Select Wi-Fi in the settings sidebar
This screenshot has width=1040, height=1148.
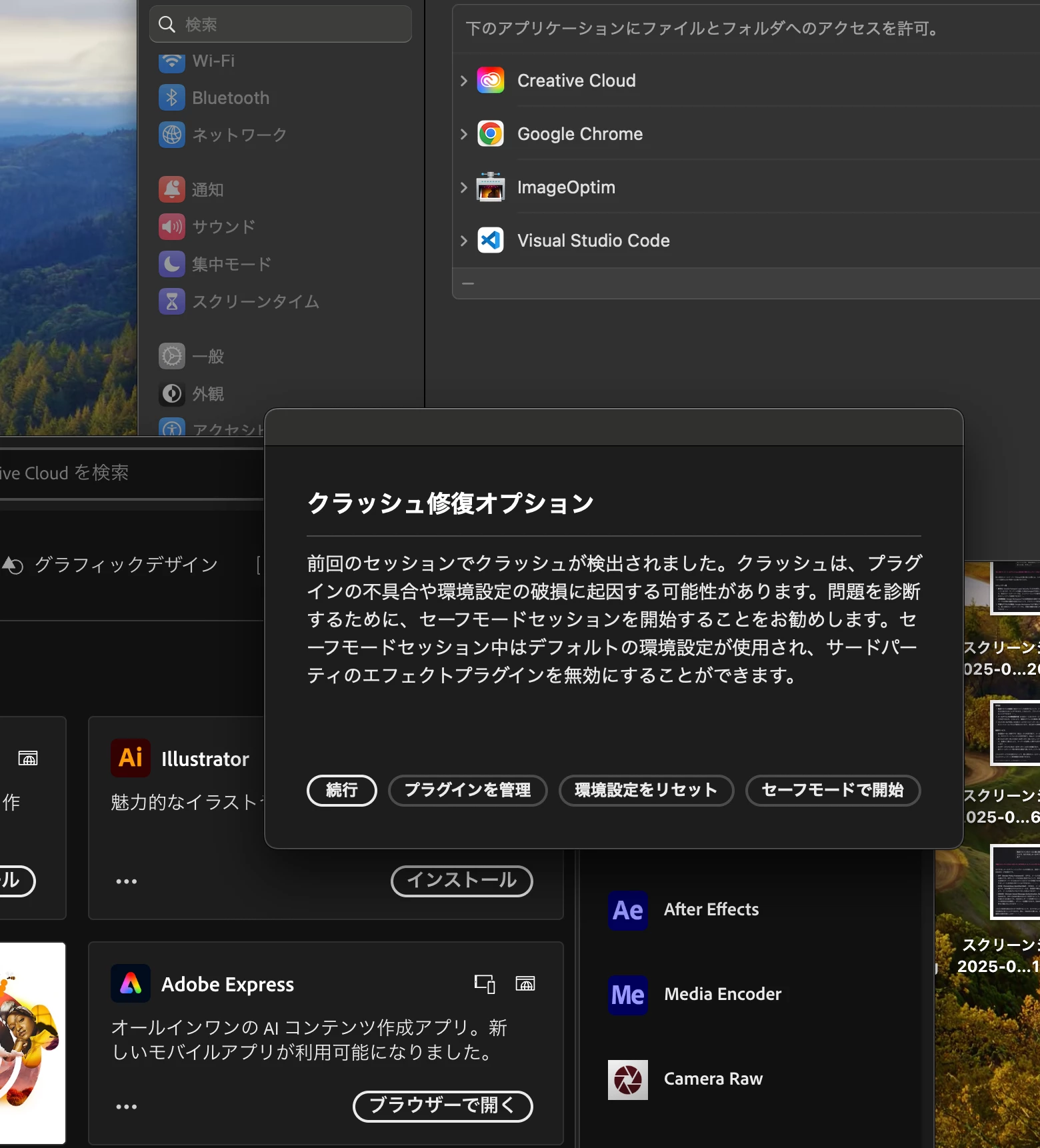click(213, 61)
